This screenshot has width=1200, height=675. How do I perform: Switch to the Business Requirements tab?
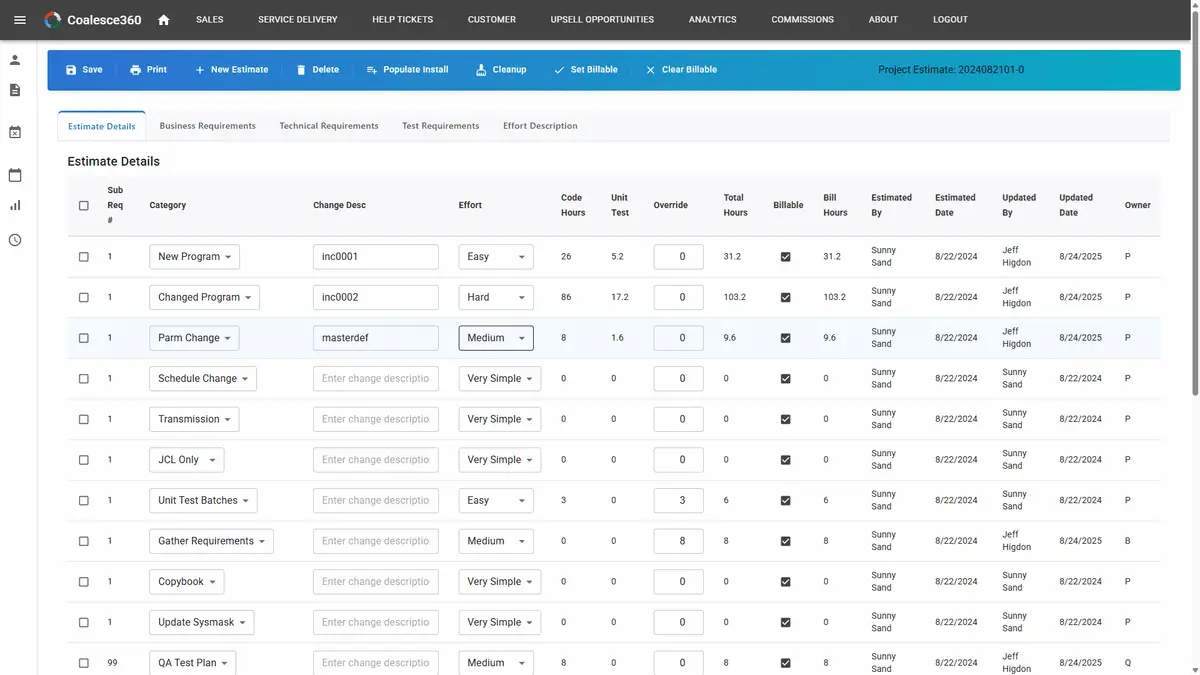point(207,125)
